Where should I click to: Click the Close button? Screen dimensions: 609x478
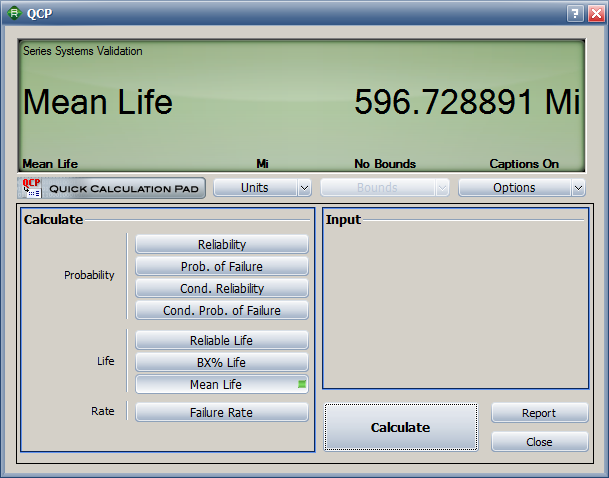point(539,442)
